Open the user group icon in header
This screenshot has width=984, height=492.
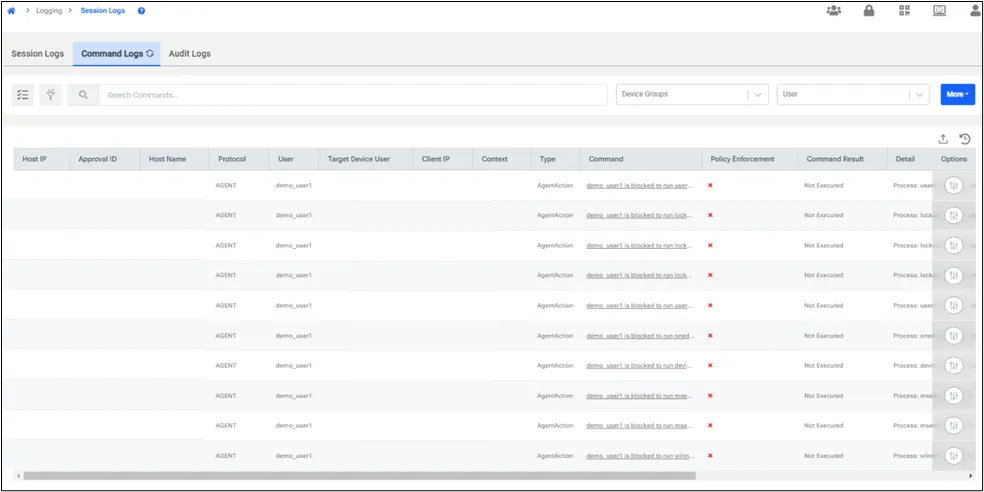click(833, 11)
